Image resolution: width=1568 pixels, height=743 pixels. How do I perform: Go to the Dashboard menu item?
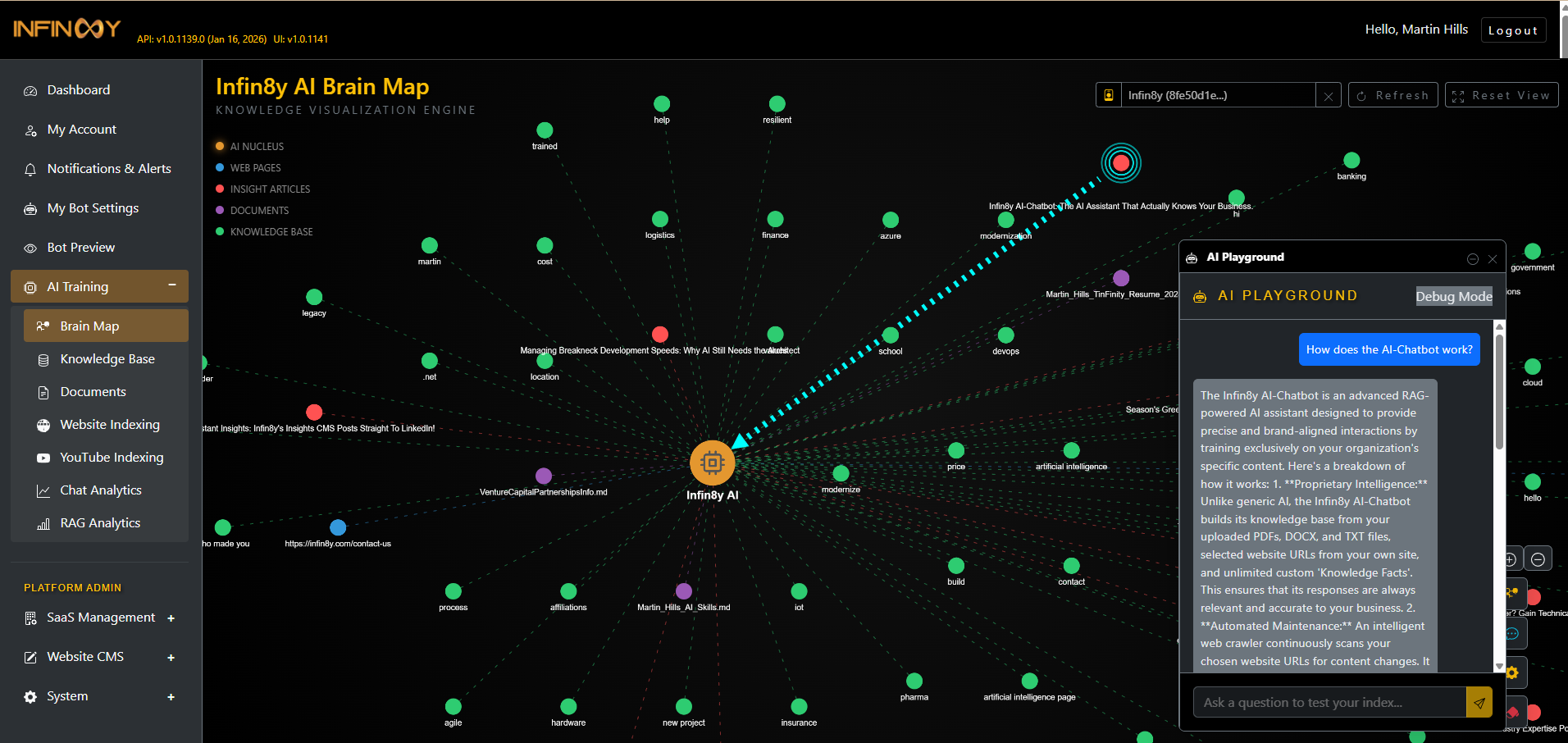pyautogui.click(x=78, y=89)
